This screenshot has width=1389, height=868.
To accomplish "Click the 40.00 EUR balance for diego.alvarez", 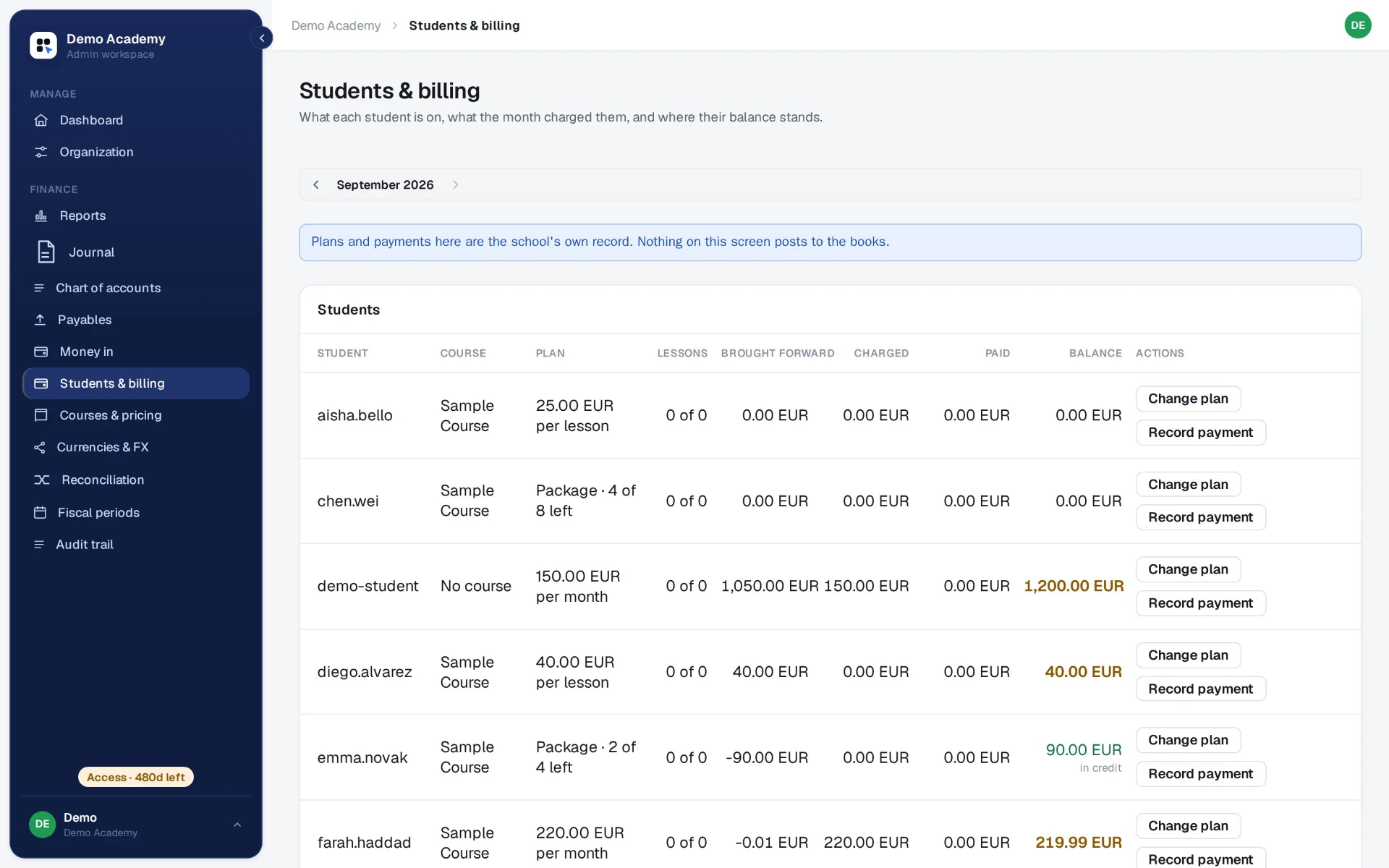I will pos(1083,671).
